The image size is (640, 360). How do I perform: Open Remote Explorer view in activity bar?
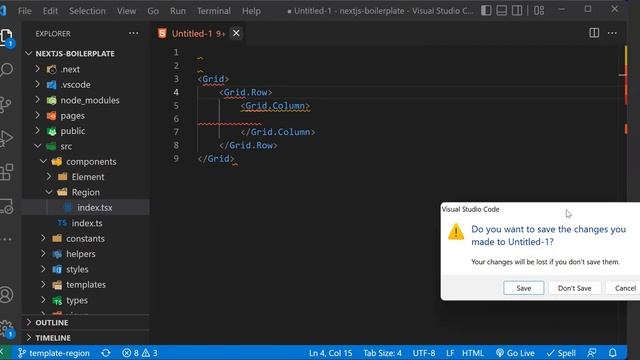pos(7,206)
